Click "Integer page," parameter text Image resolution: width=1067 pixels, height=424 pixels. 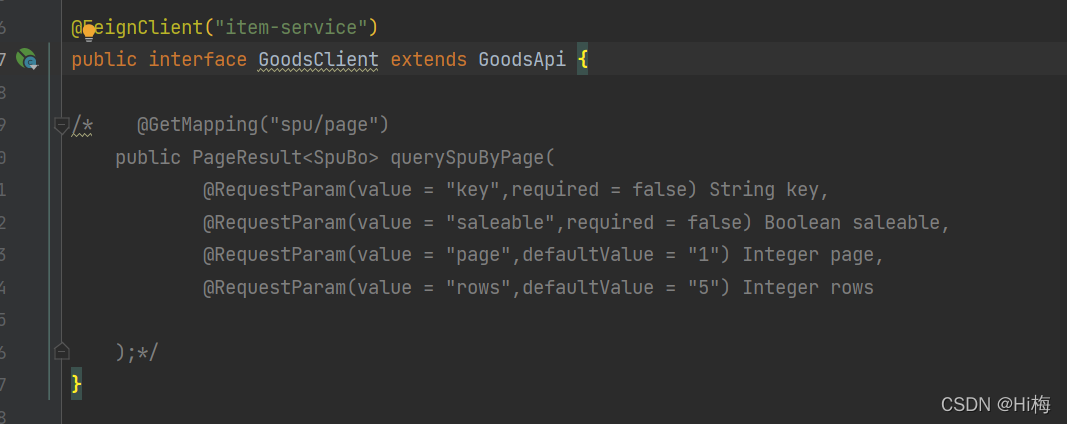coord(812,255)
